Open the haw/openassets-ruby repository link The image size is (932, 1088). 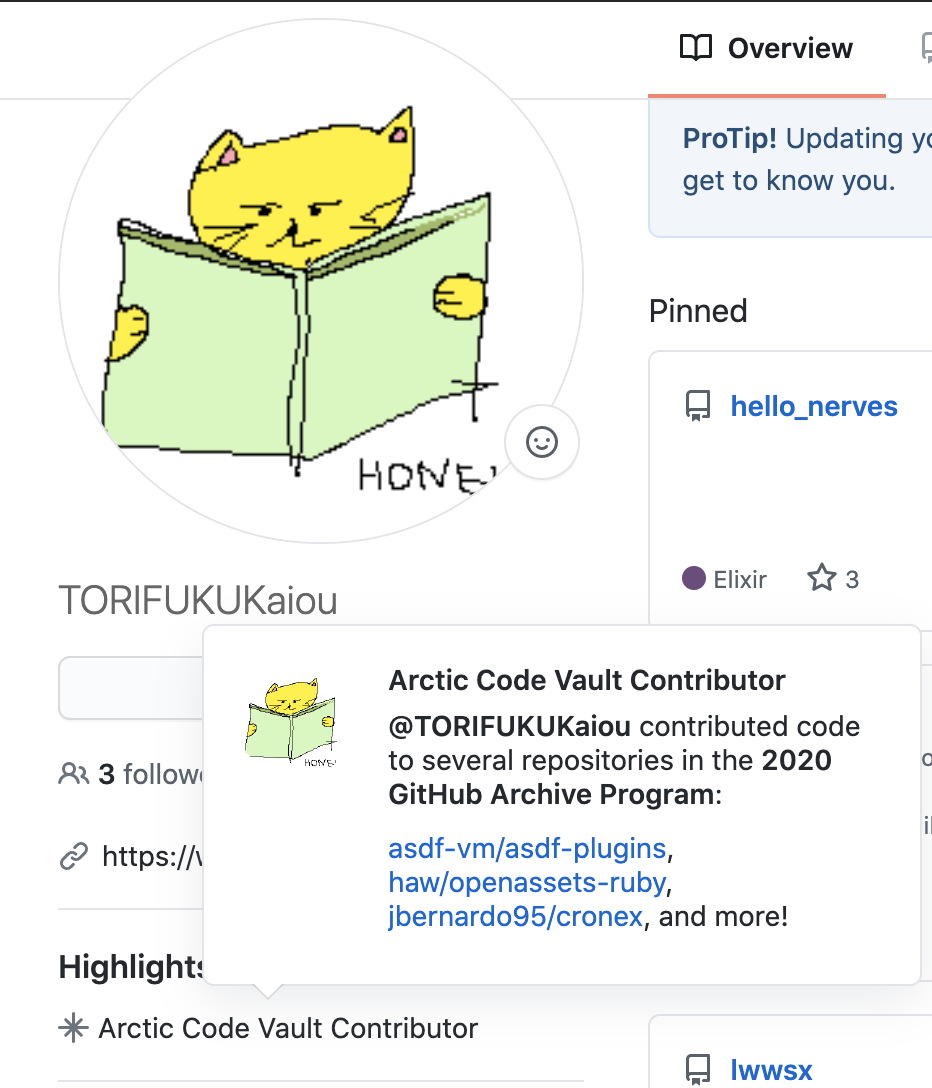click(x=527, y=883)
